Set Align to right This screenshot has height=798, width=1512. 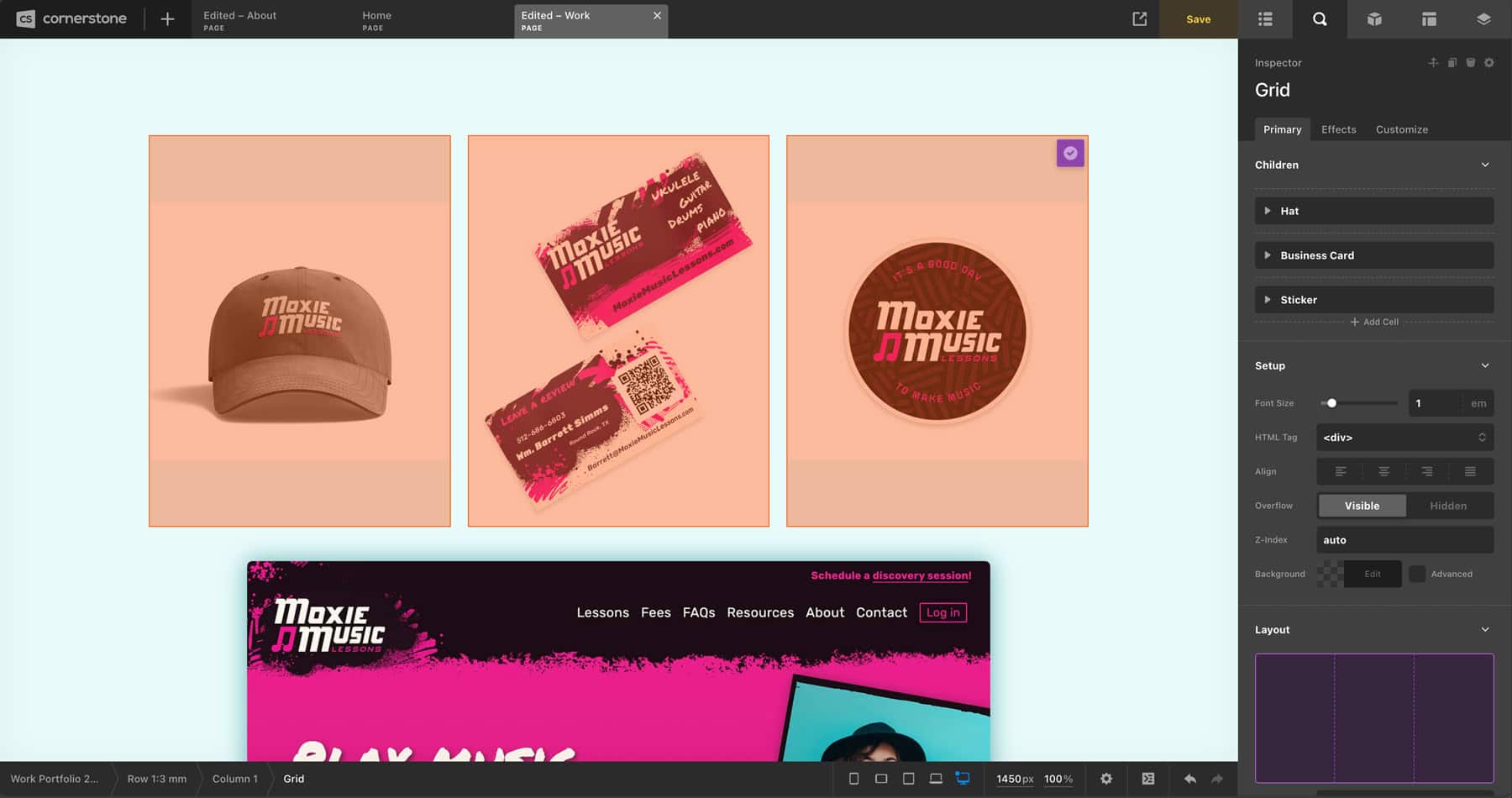coord(1427,471)
